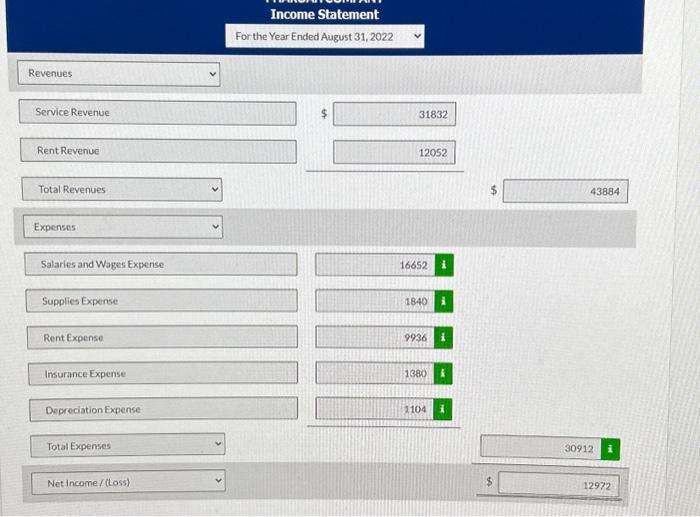Screen dimensions: 700x517
Task: Open the period dropdown For the Year Ended August 31, 2022
Action: [x=325, y=36]
